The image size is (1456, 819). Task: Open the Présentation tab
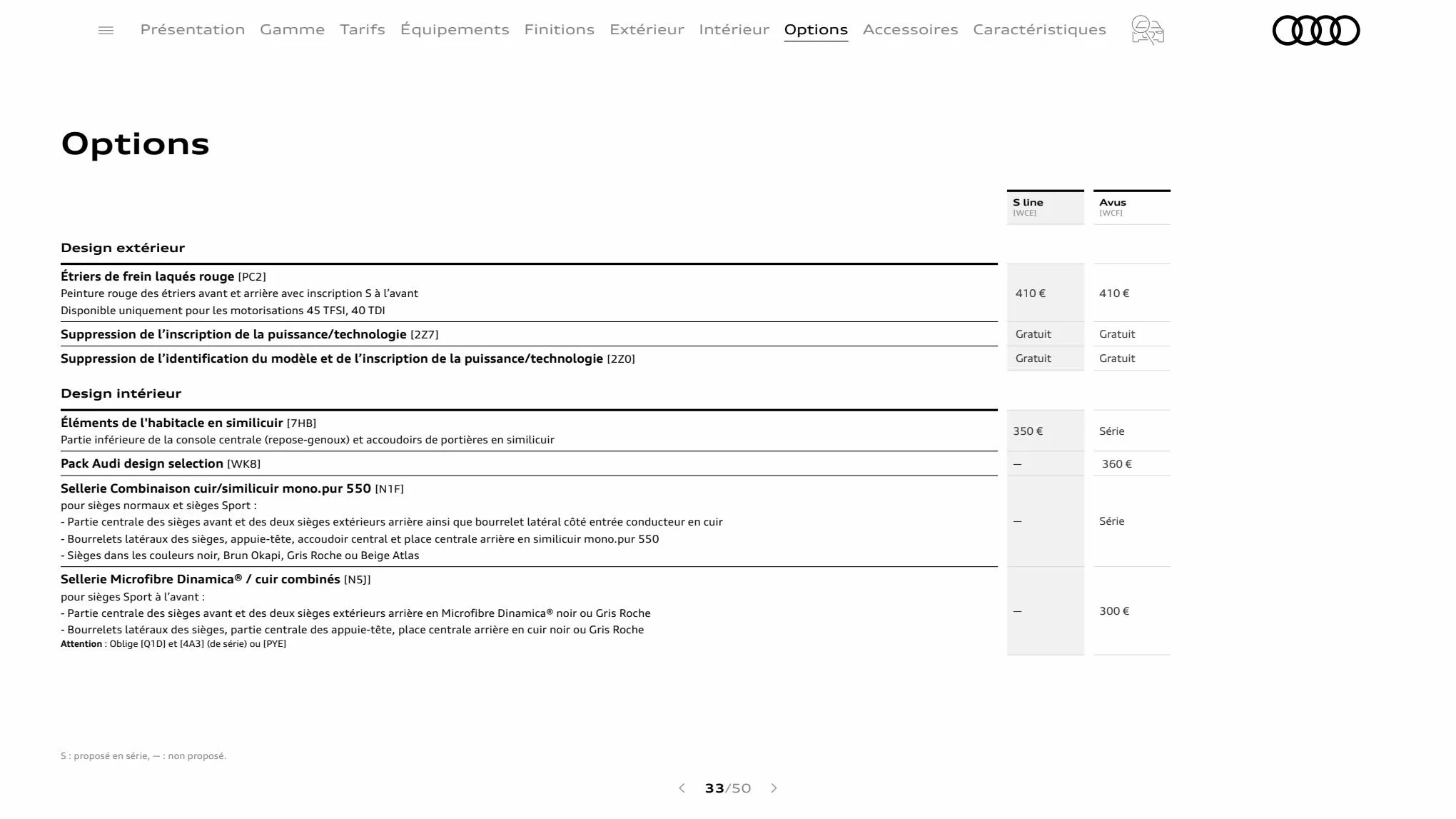click(193, 29)
